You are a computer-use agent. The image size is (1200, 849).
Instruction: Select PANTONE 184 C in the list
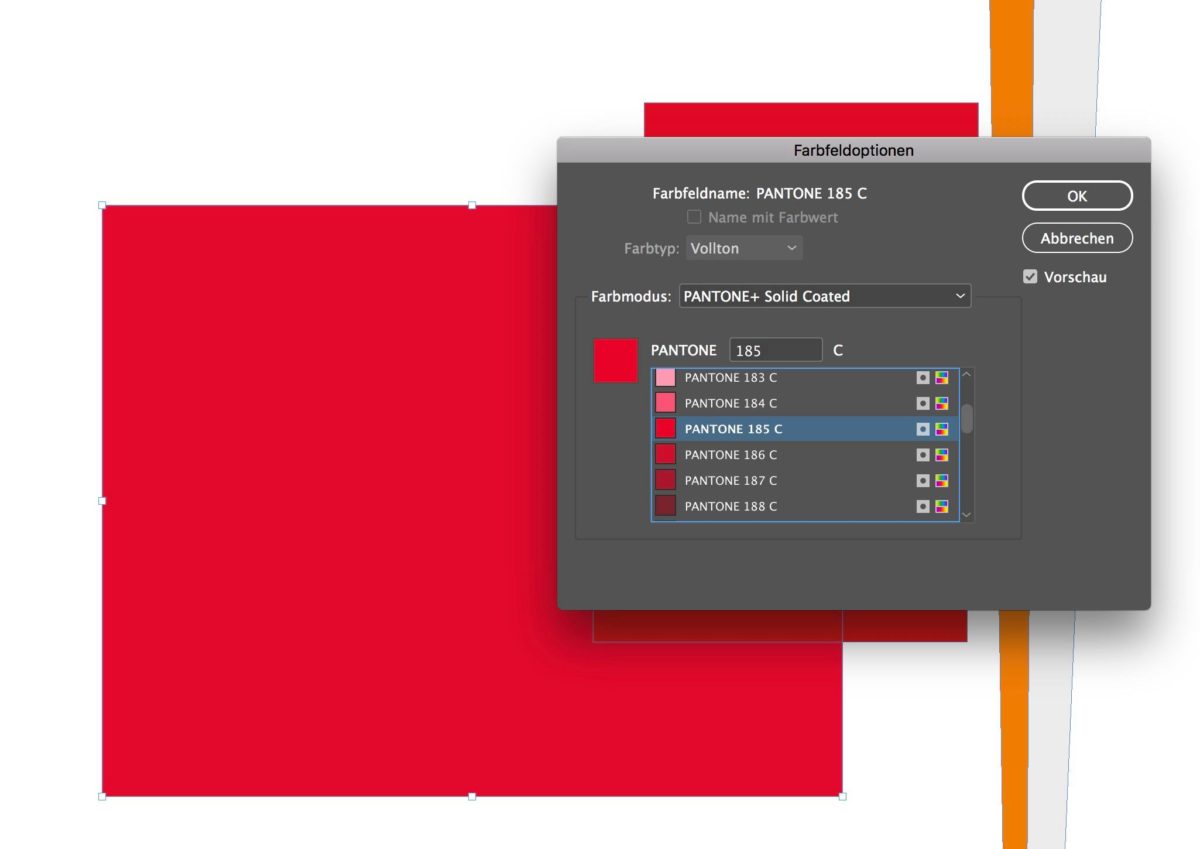[730, 404]
